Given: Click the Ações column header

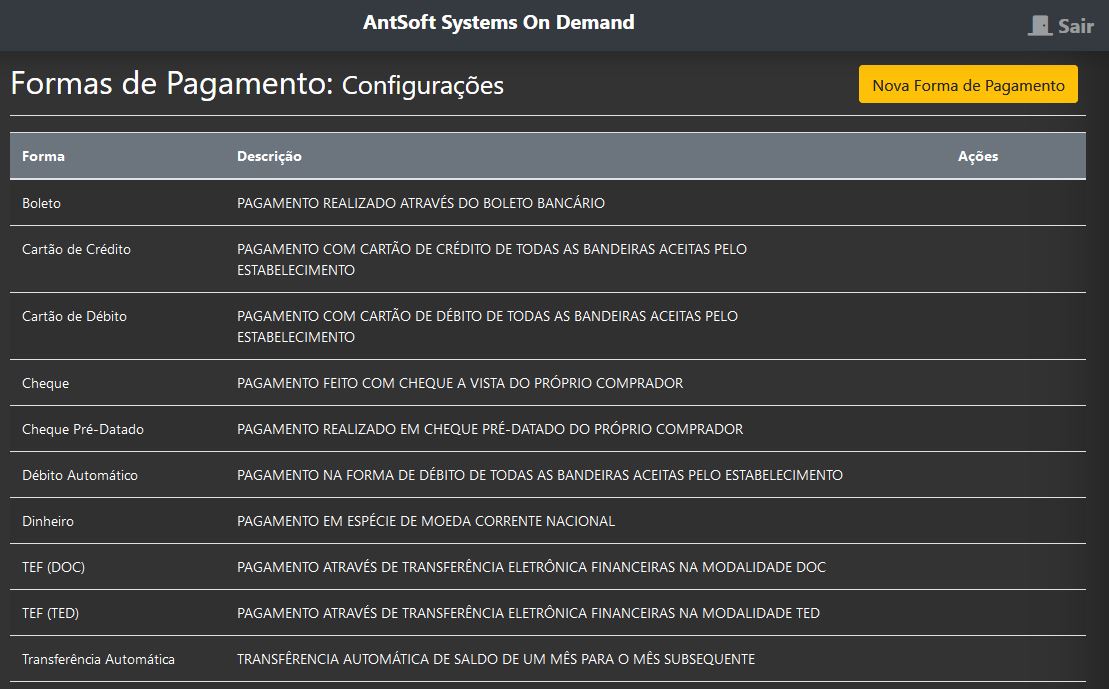Looking at the screenshot, I should point(977,156).
